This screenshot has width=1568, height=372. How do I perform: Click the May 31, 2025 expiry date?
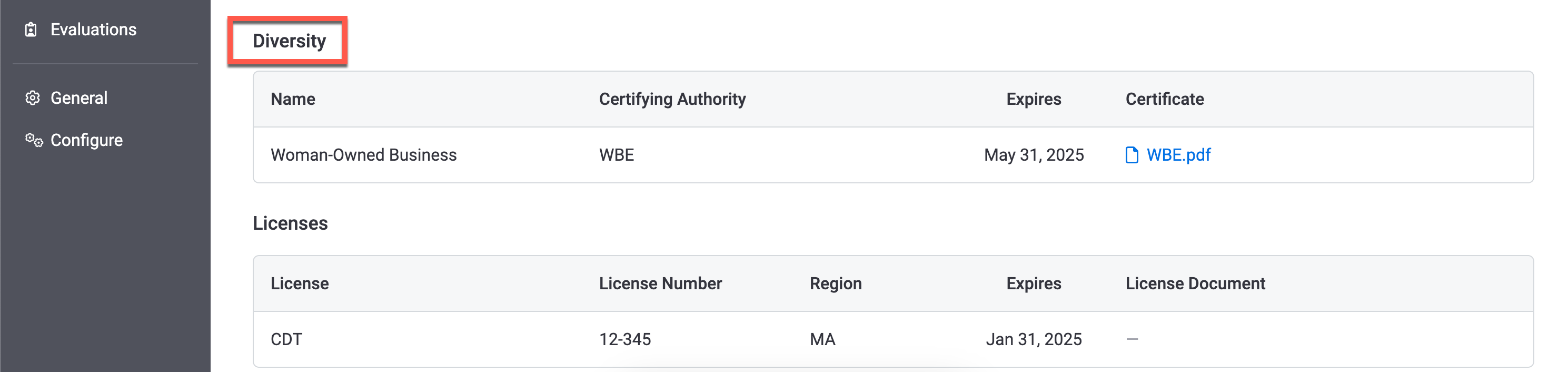[1034, 155]
